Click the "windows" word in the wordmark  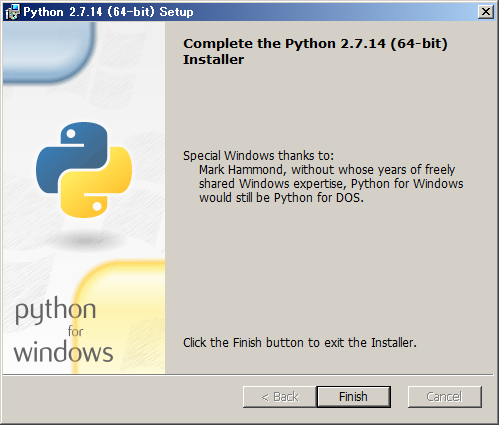tap(63, 352)
